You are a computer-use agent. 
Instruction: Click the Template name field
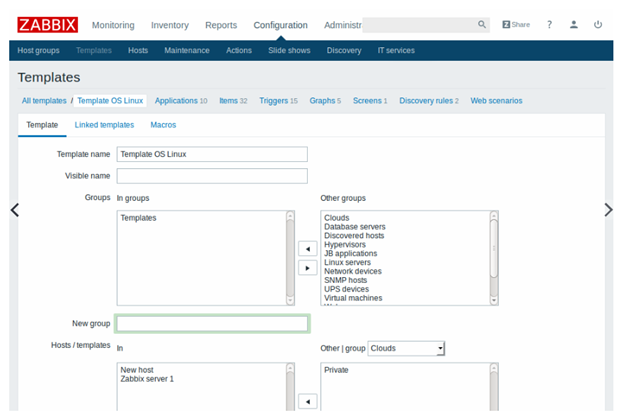pos(212,154)
